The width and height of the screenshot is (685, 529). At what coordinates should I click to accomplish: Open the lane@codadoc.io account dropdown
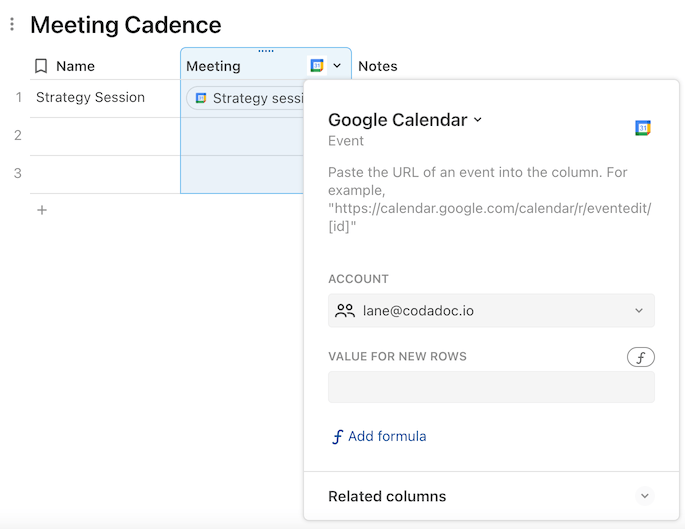[639, 311]
